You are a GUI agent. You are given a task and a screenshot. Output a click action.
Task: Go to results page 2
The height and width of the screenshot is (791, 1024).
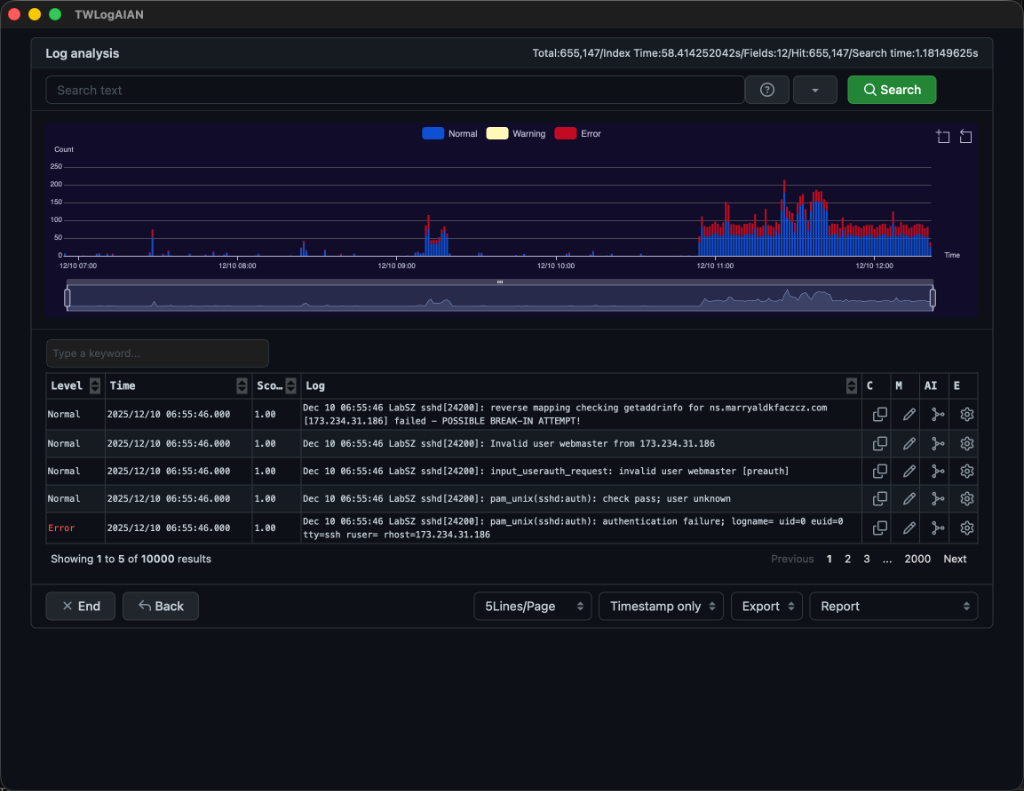847,559
